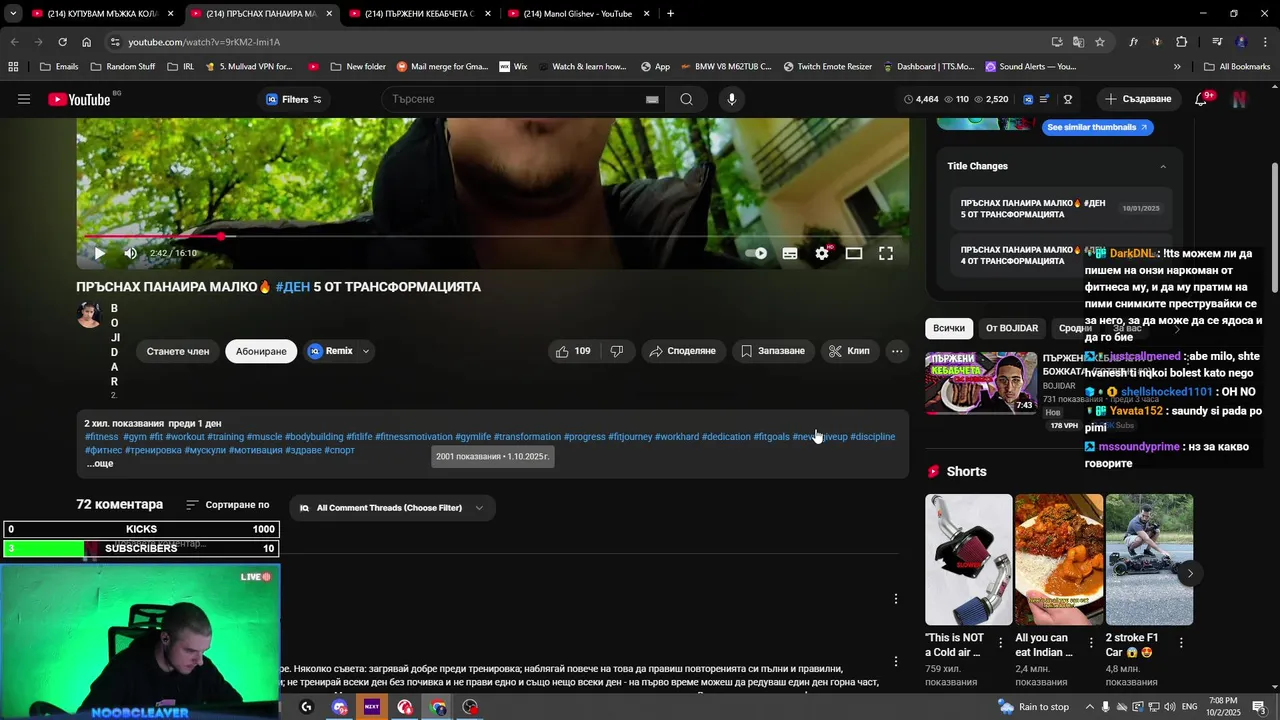Dislike the video
Viewport: 1280px width, 720px height.
coord(617,351)
